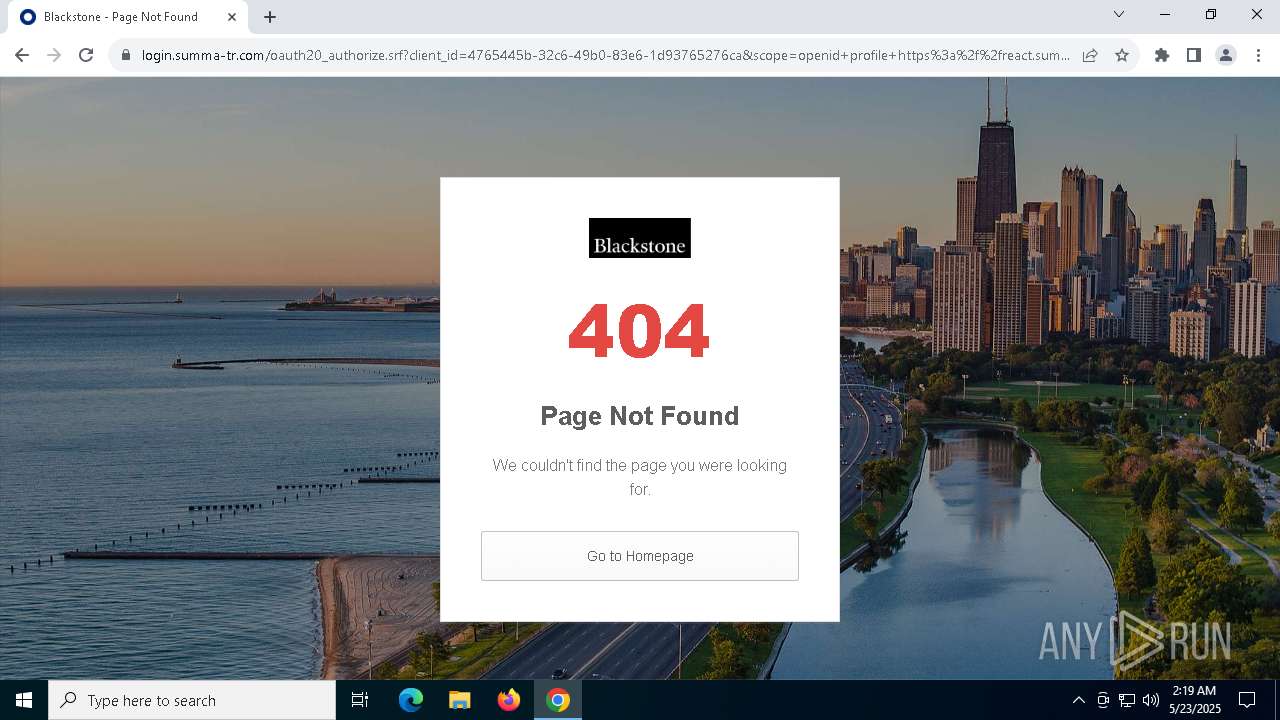Open the volume tray icon
1280x720 pixels.
(x=1151, y=700)
